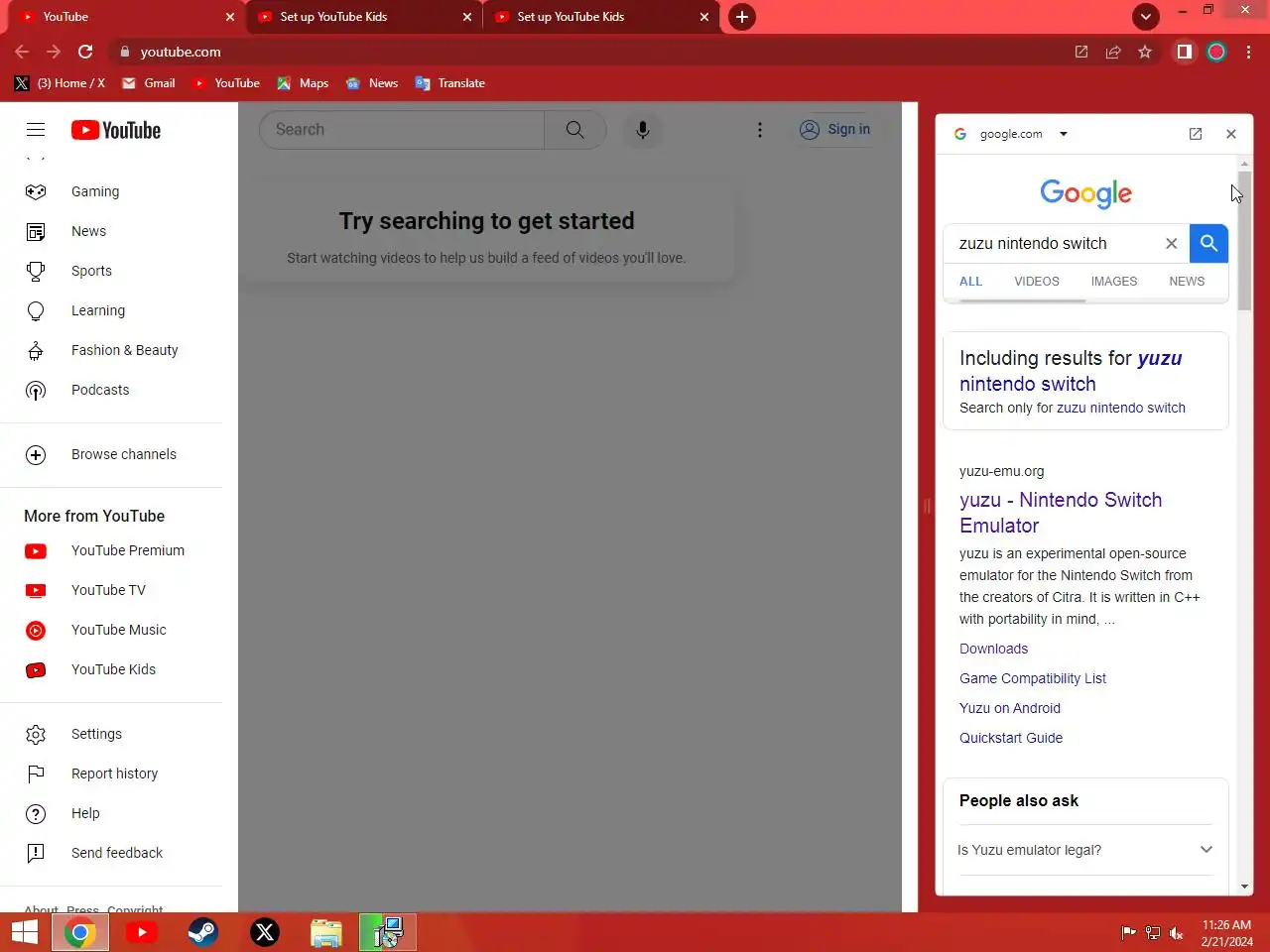Click the Report history flag icon
1270x952 pixels.
tap(36, 773)
